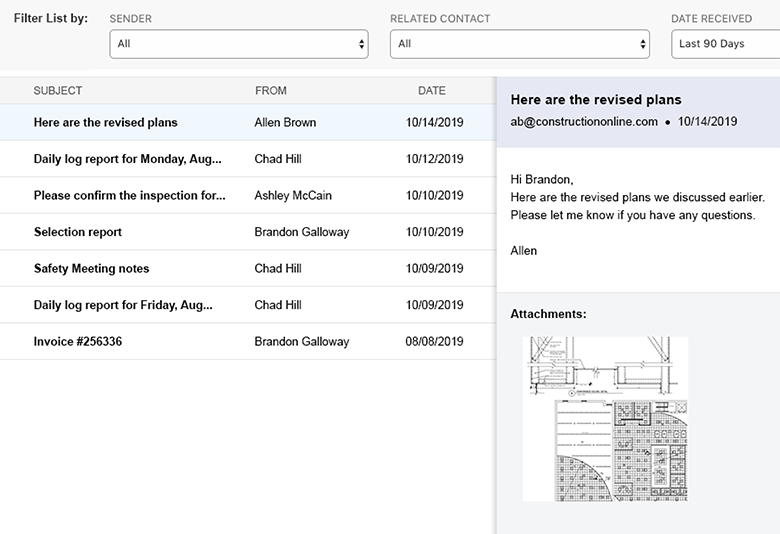Select the Selection report email
Viewport: 780px width, 534px height.
(x=77, y=232)
